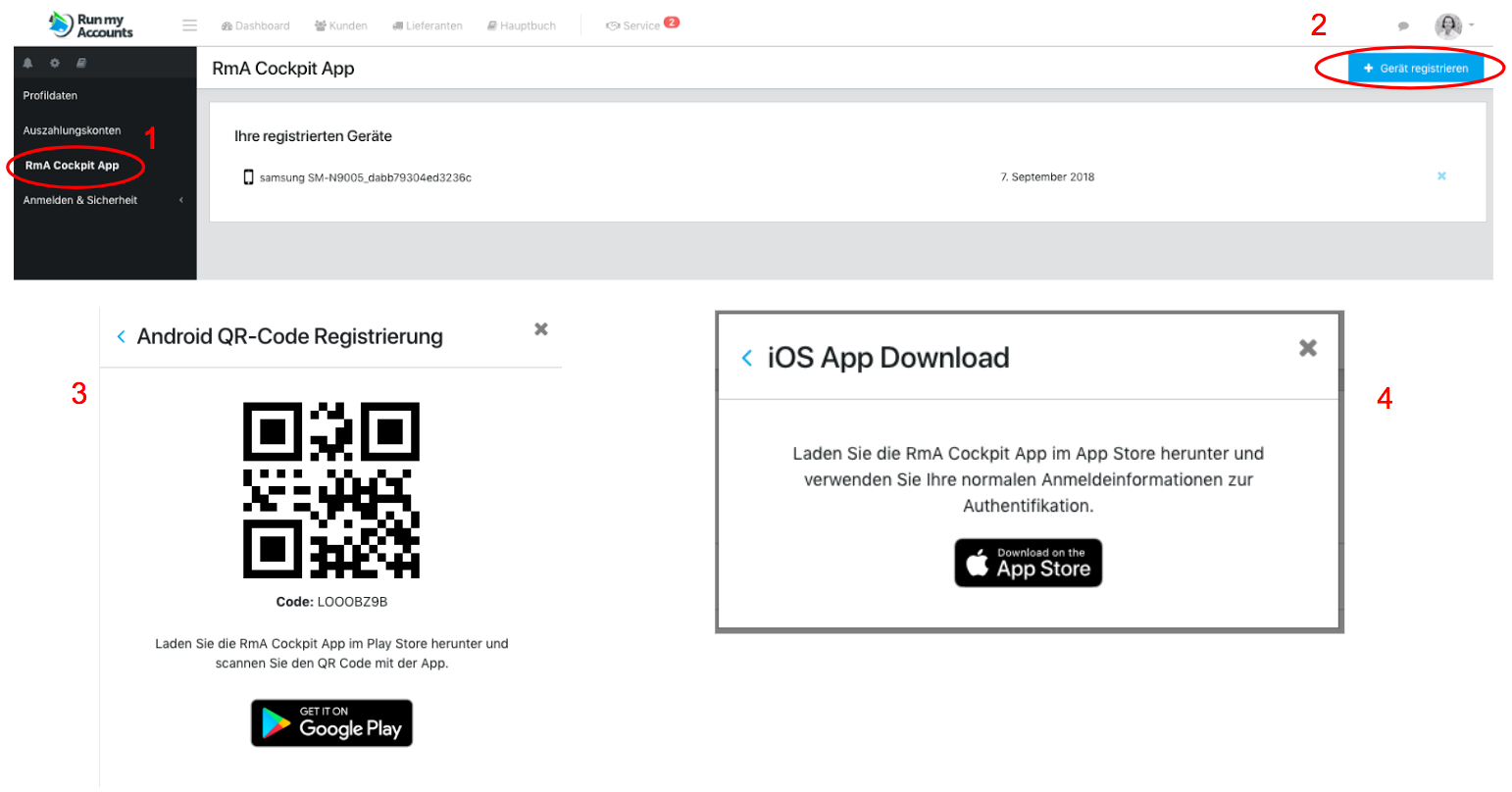Click the Android registration QR code
Screen dimensions: 1512x792
pyautogui.click(x=331, y=490)
